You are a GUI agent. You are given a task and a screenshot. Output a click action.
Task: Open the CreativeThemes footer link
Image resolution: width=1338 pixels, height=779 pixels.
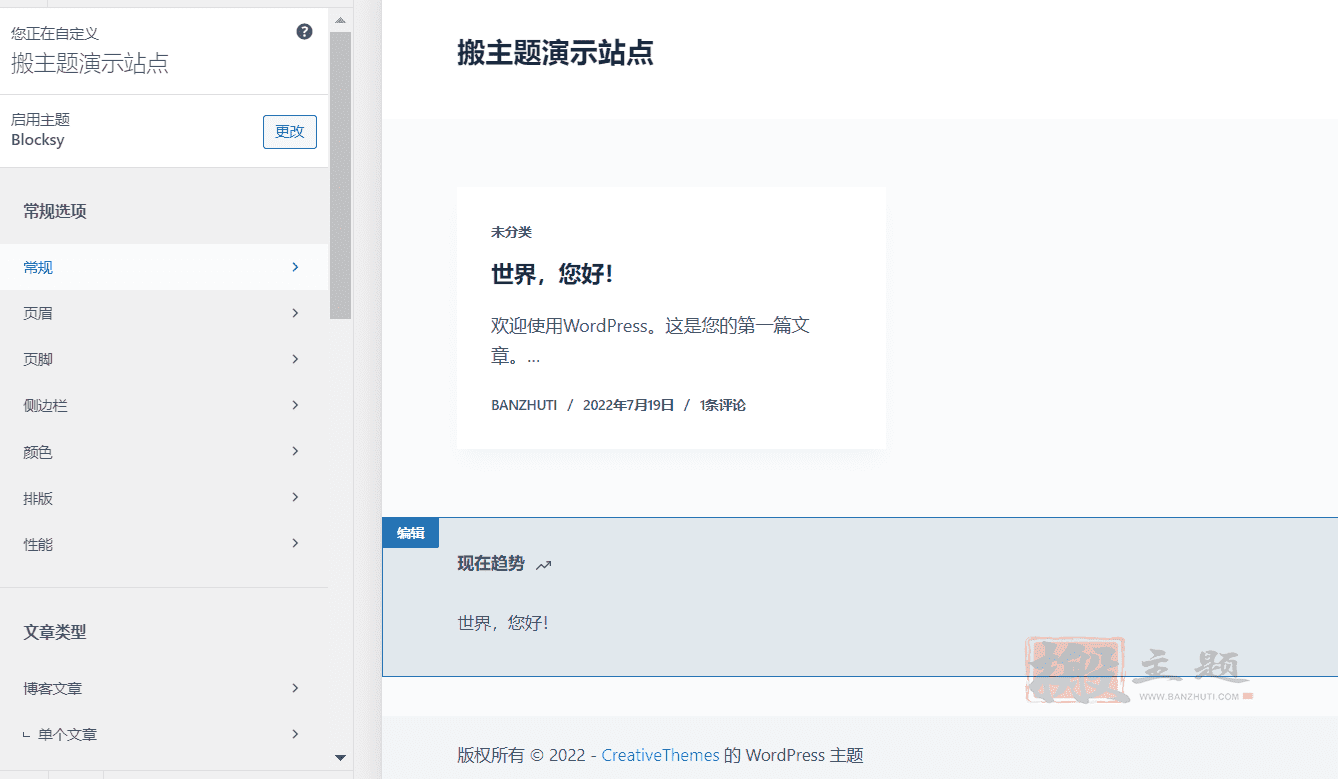tap(660, 755)
